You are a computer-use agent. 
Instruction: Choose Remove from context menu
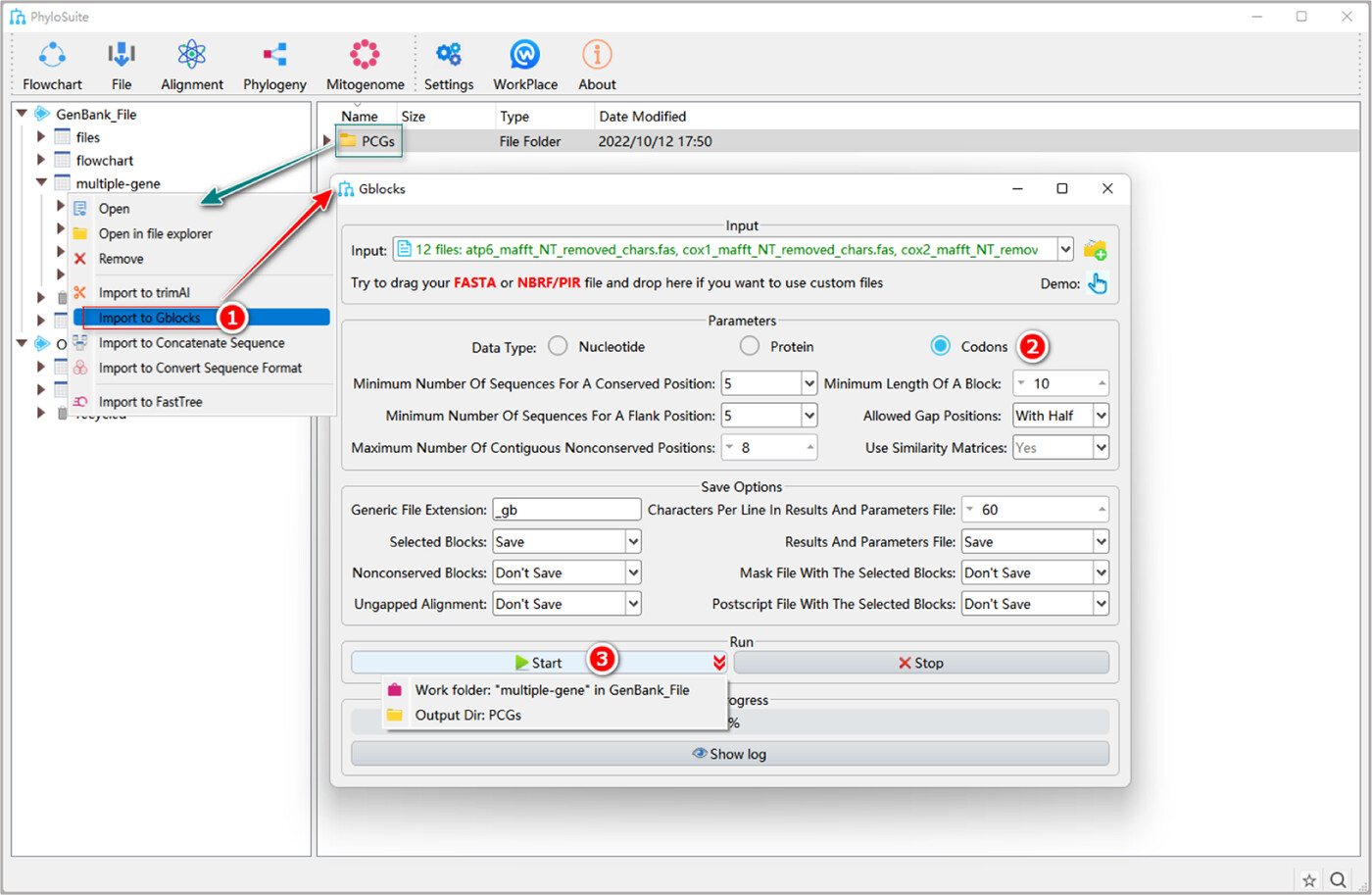(x=121, y=259)
